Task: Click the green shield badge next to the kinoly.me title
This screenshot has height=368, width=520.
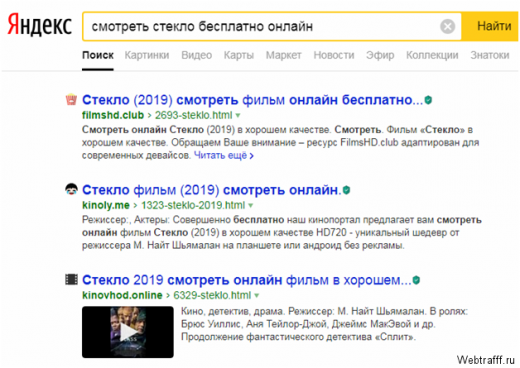Action: (x=346, y=190)
